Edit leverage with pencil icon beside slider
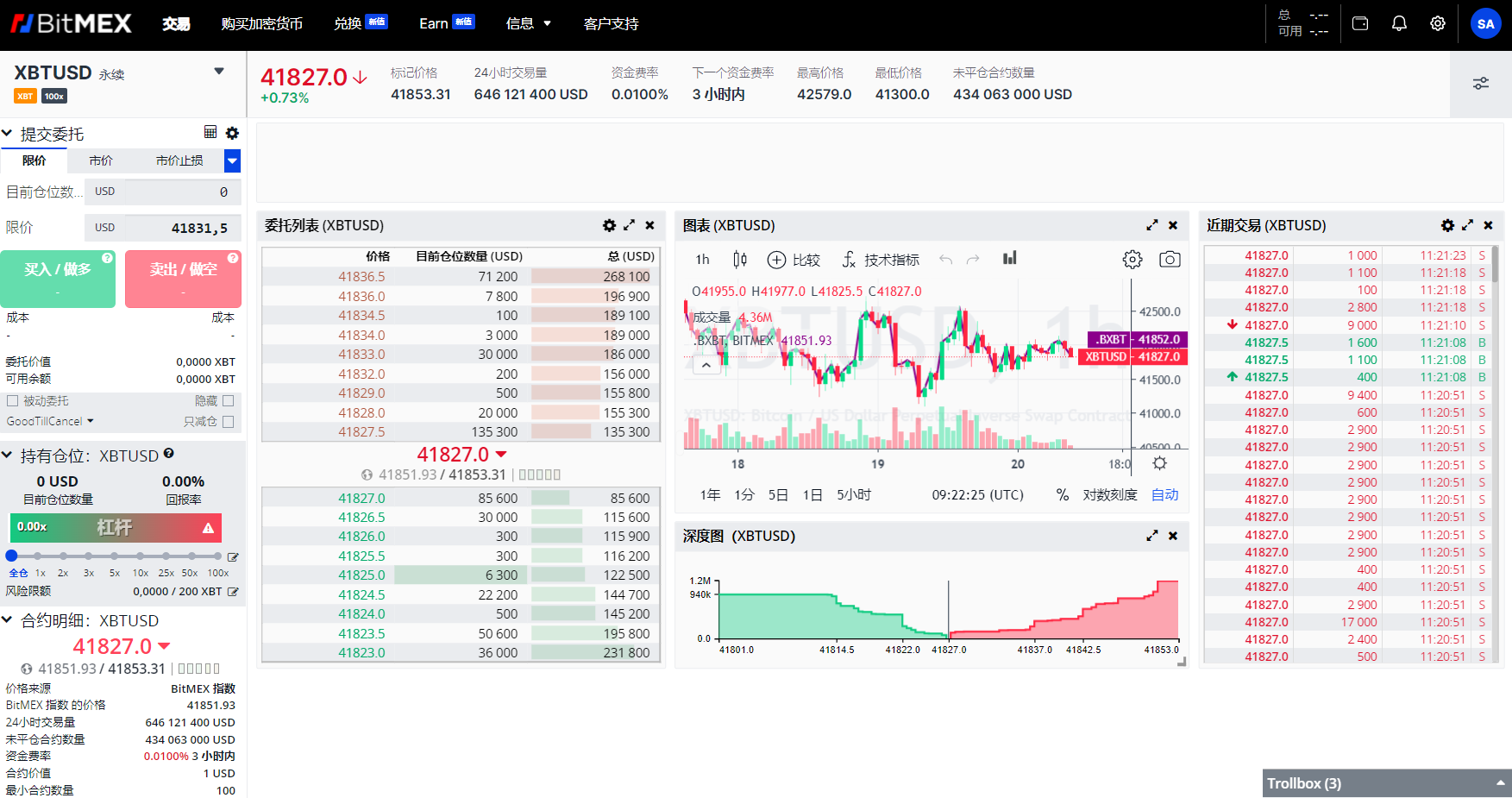This screenshot has width=1512, height=798. click(233, 557)
